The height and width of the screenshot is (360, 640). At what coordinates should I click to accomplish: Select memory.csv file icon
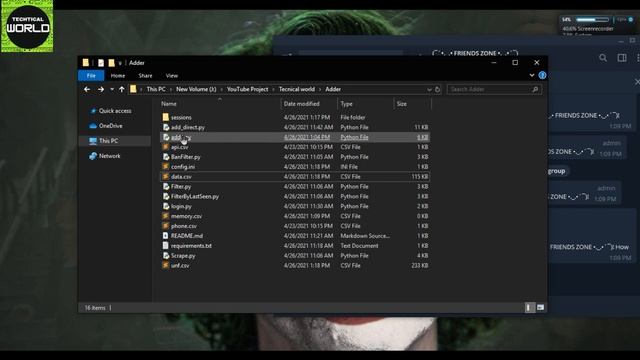coord(165,216)
